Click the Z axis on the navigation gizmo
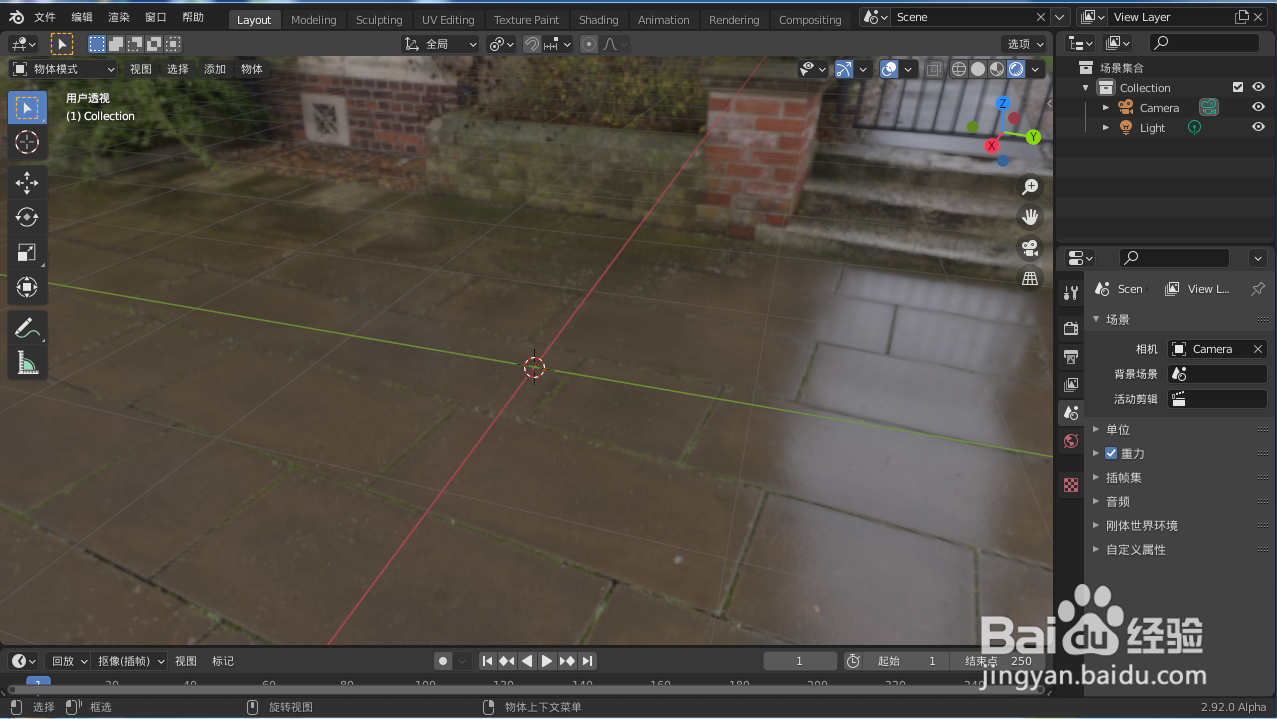1277x719 pixels. click(x=1002, y=103)
